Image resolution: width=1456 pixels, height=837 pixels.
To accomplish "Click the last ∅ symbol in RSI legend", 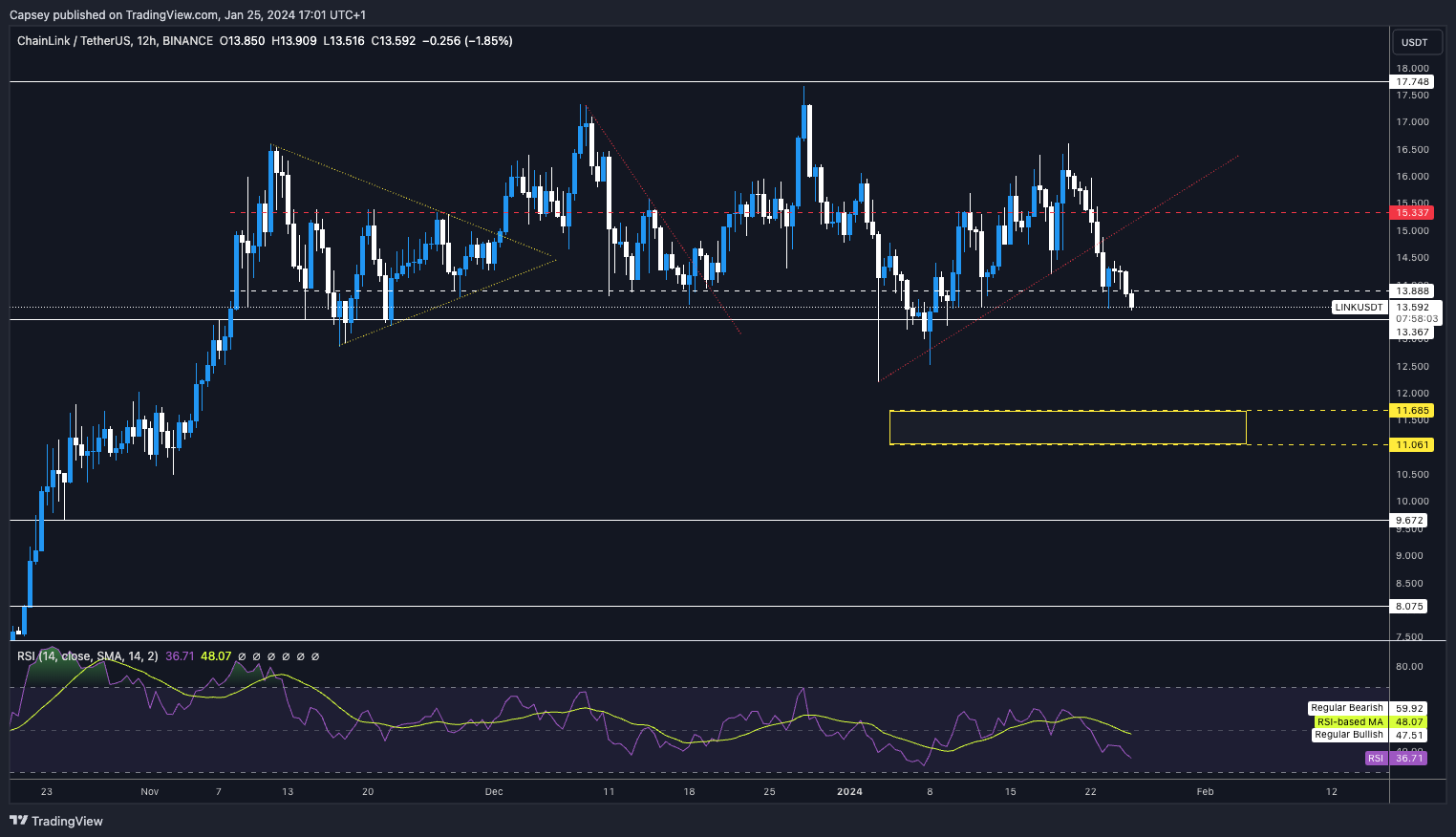I will (315, 656).
